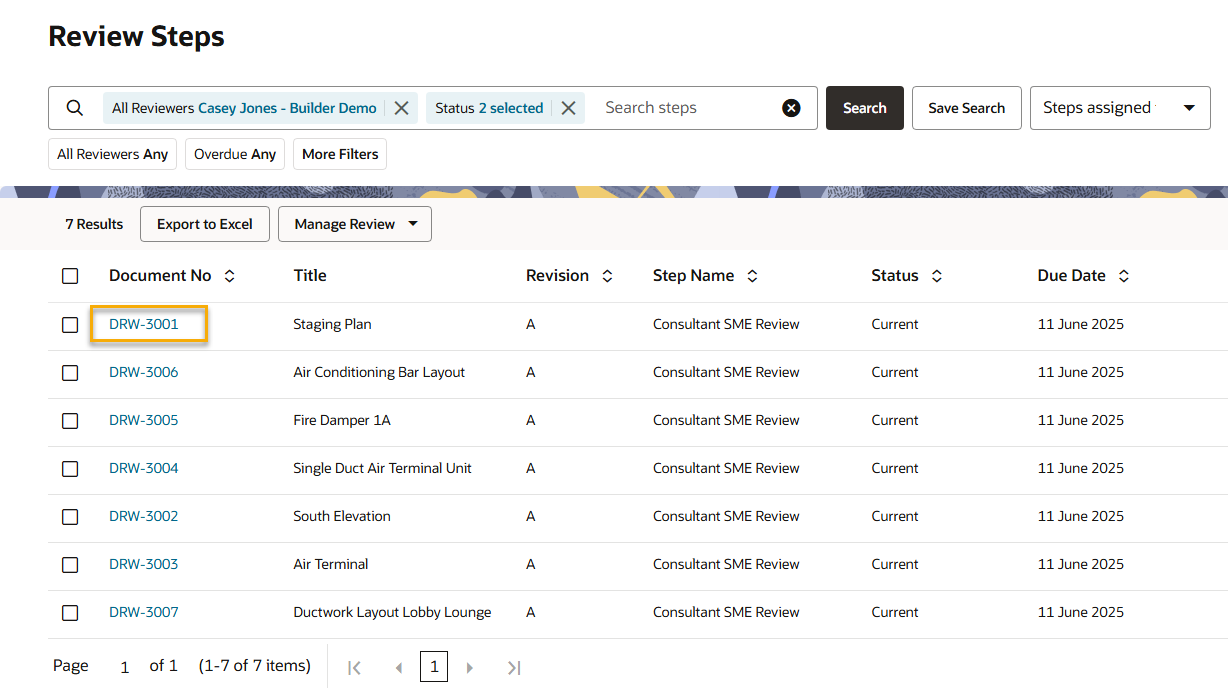
Task: Open the Overdue Any filter
Action: (x=235, y=154)
